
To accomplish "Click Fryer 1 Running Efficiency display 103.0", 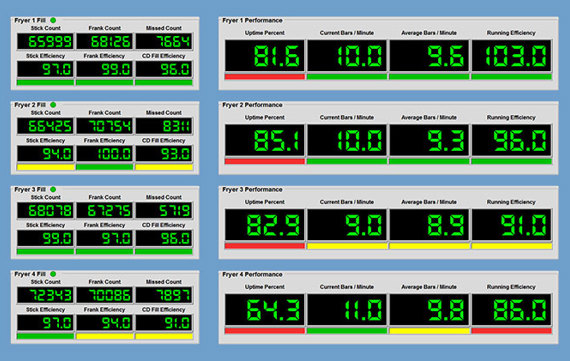I will click(x=511, y=56).
